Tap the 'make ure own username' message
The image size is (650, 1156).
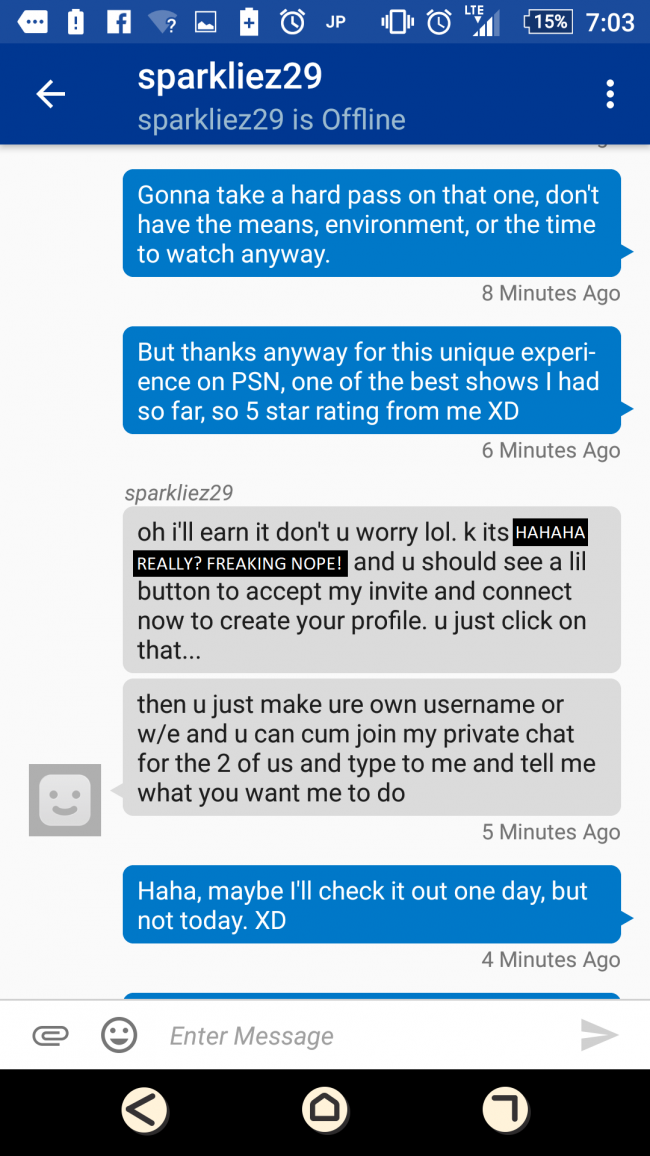point(372,748)
